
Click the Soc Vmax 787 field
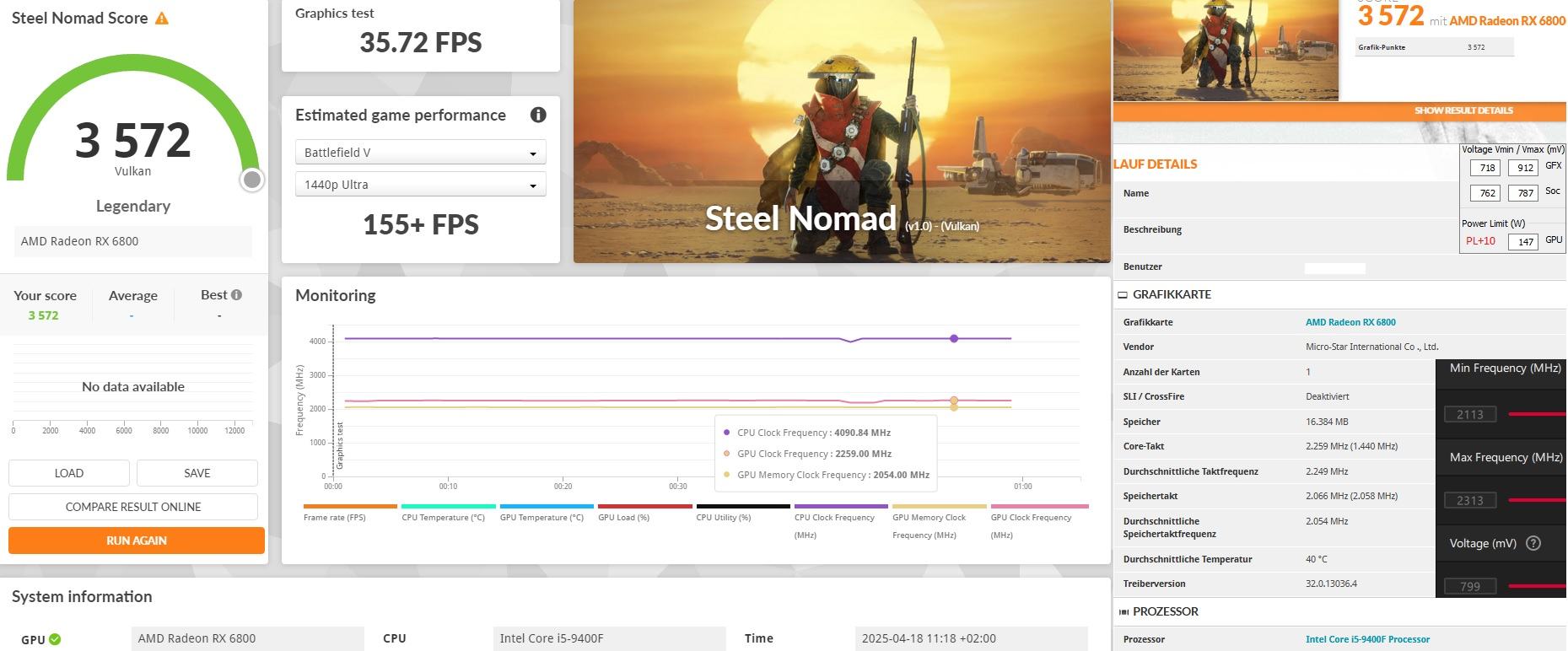point(1524,193)
